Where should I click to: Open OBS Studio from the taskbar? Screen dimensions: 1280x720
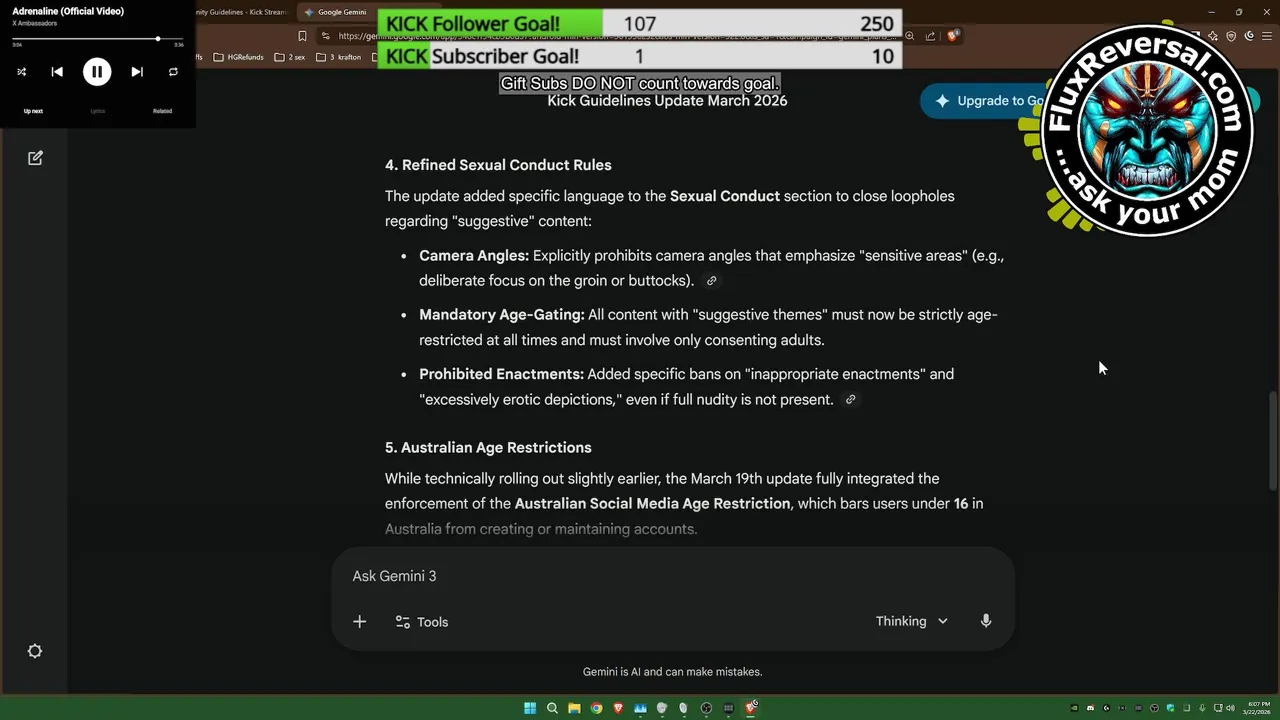click(706, 708)
